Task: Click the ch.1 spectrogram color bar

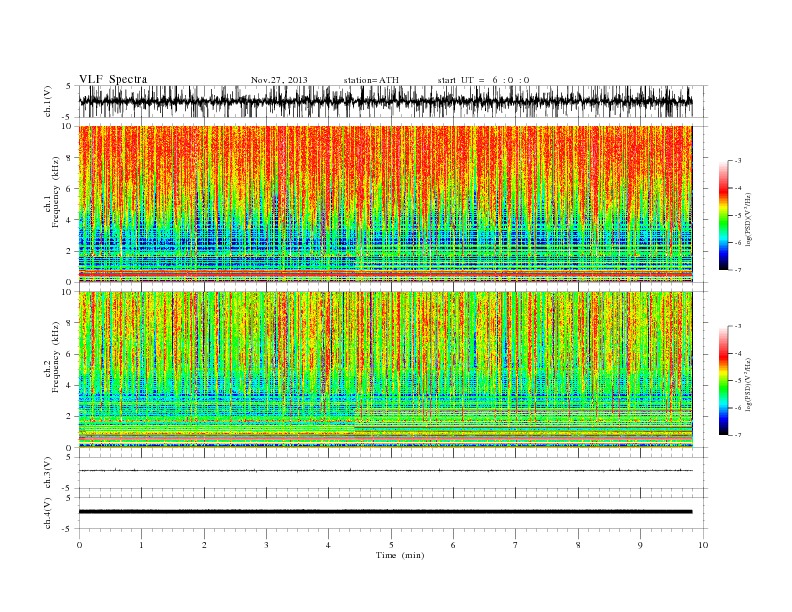Action: (723, 215)
